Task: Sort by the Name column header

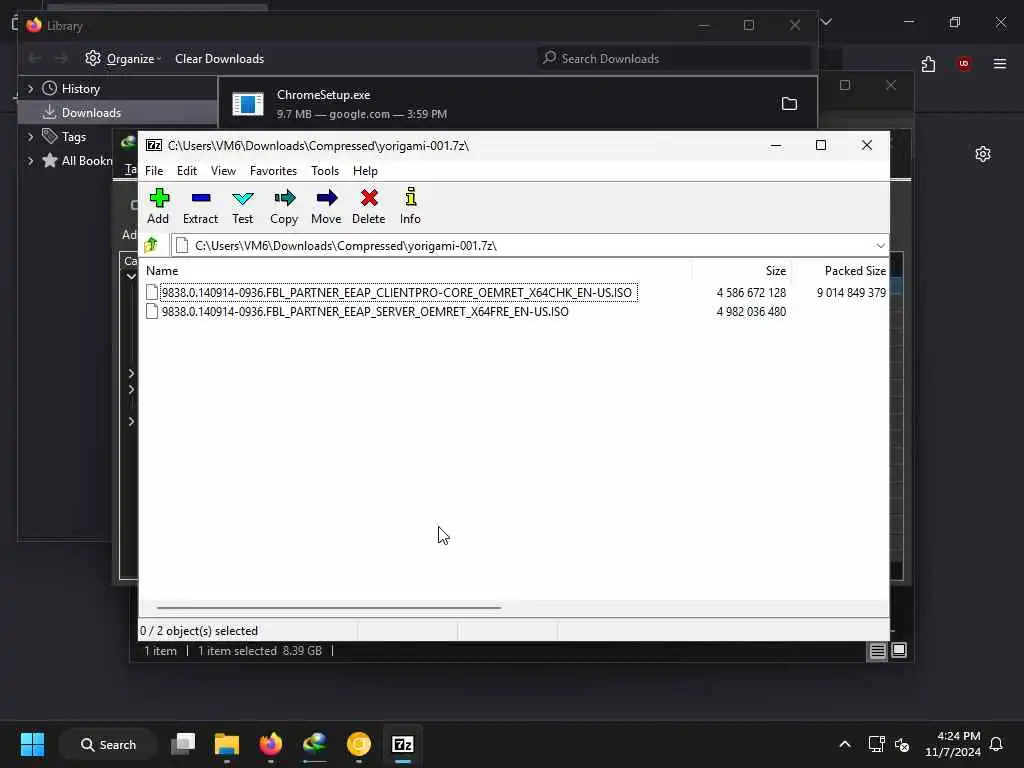Action: [162, 270]
